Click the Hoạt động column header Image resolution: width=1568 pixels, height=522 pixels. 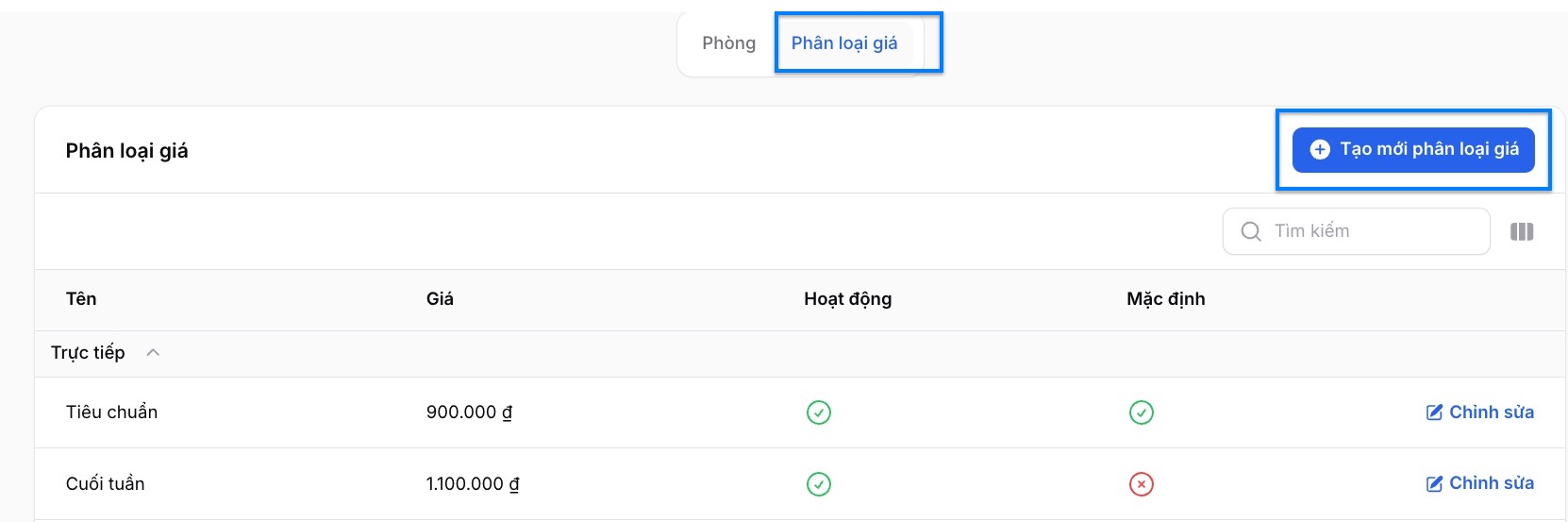coord(847,299)
